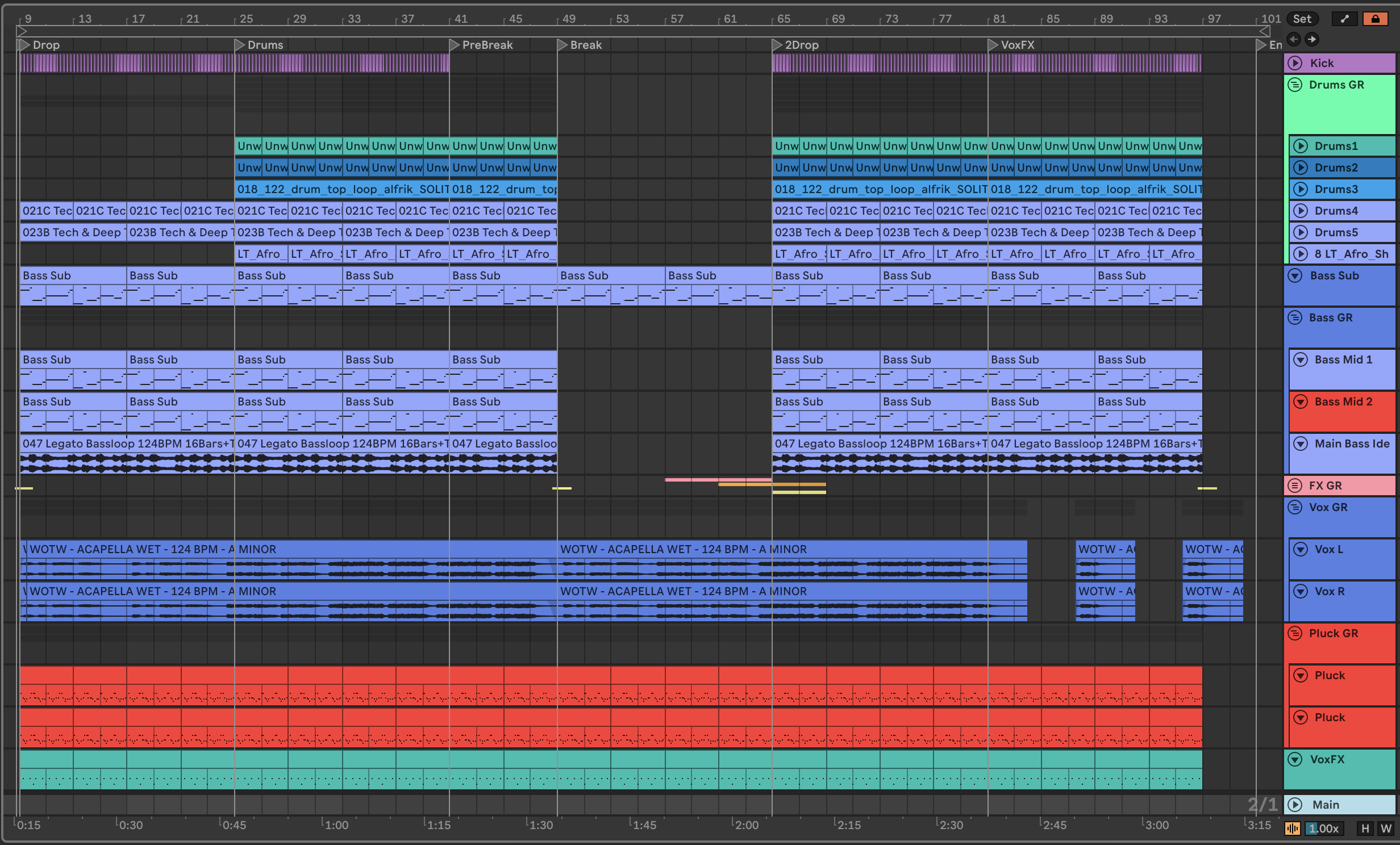1400x845 pixels.
Task: Fold the Drums GR group track
Action: pyautogui.click(x=1295, y=85)
